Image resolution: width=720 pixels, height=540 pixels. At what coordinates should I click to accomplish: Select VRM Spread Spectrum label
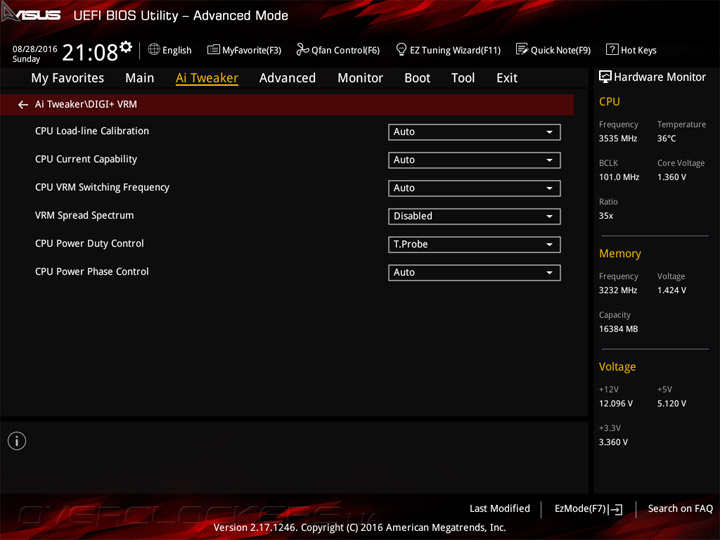click(84, 215)
